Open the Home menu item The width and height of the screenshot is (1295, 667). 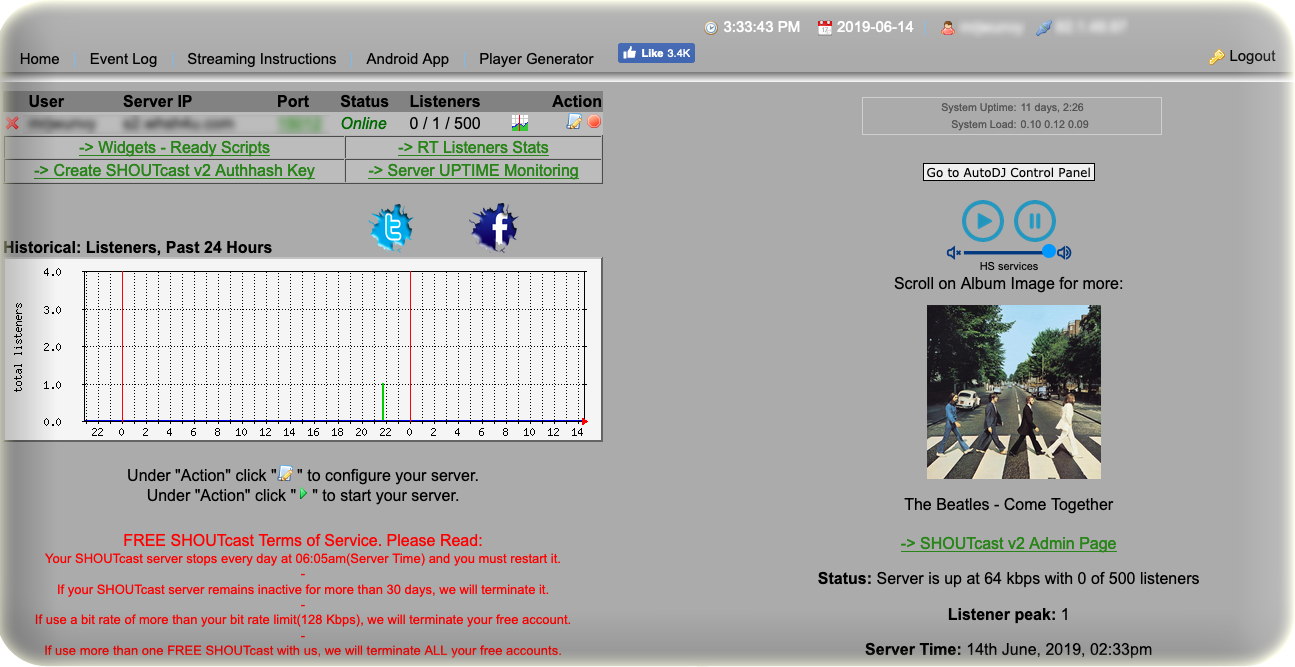point(39,59)
